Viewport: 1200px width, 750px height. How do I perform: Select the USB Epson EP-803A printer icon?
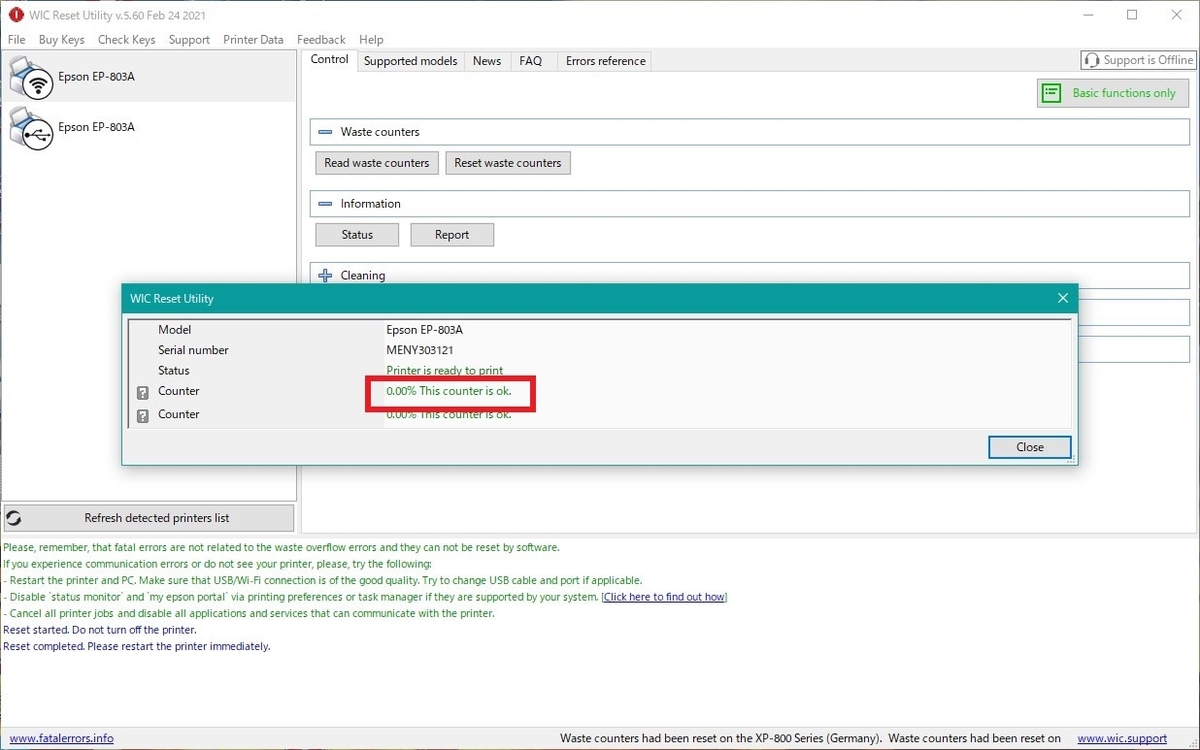30,128
